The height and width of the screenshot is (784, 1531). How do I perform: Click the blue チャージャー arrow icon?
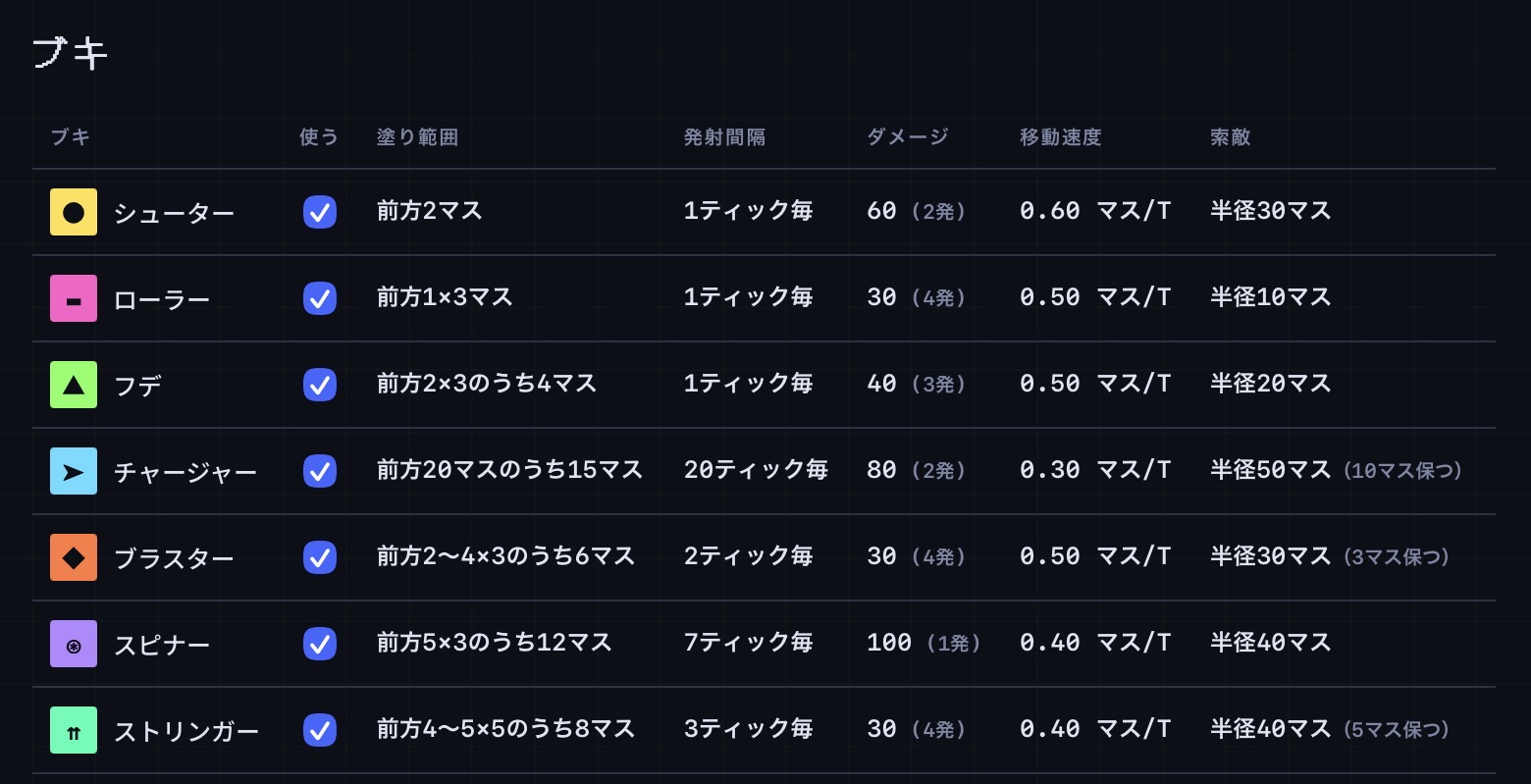74,471
